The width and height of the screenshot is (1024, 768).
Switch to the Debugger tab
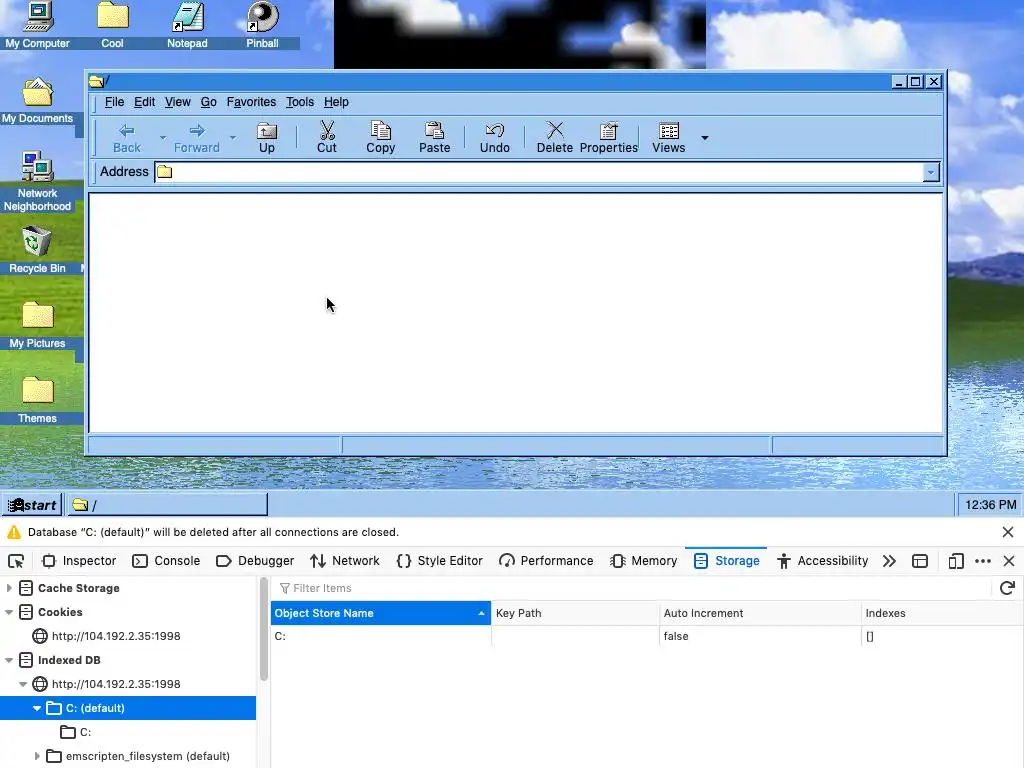click(x=255, y=561)
